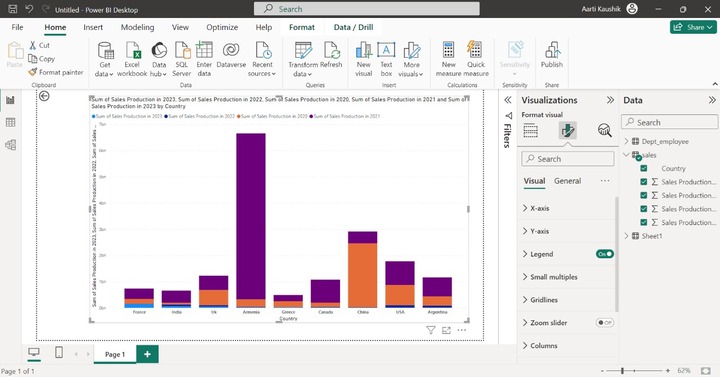Switch to Table view in left sidebar

[x=11, y=123]
